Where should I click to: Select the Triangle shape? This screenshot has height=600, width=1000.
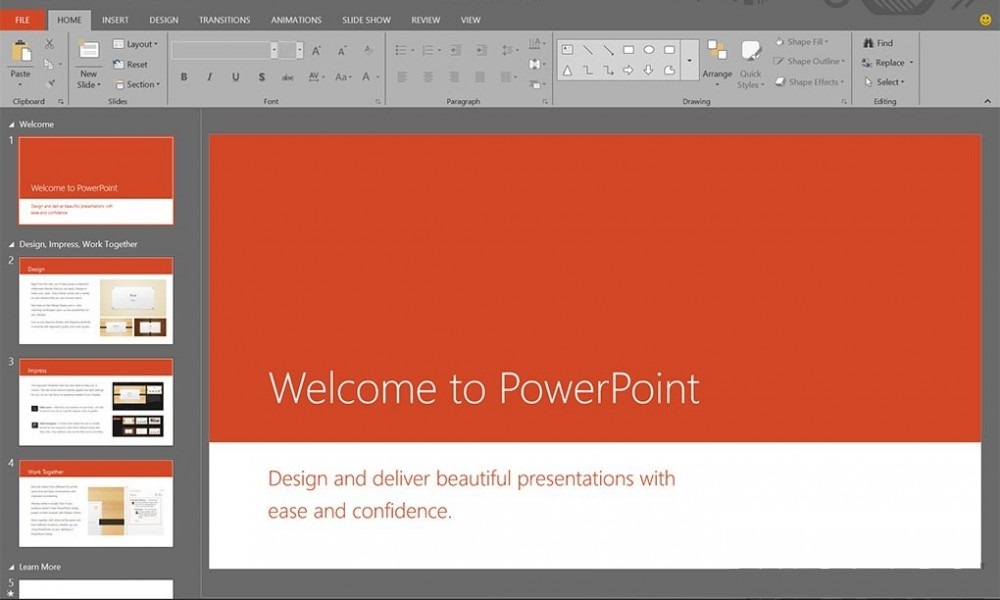(x=567, y=70)
